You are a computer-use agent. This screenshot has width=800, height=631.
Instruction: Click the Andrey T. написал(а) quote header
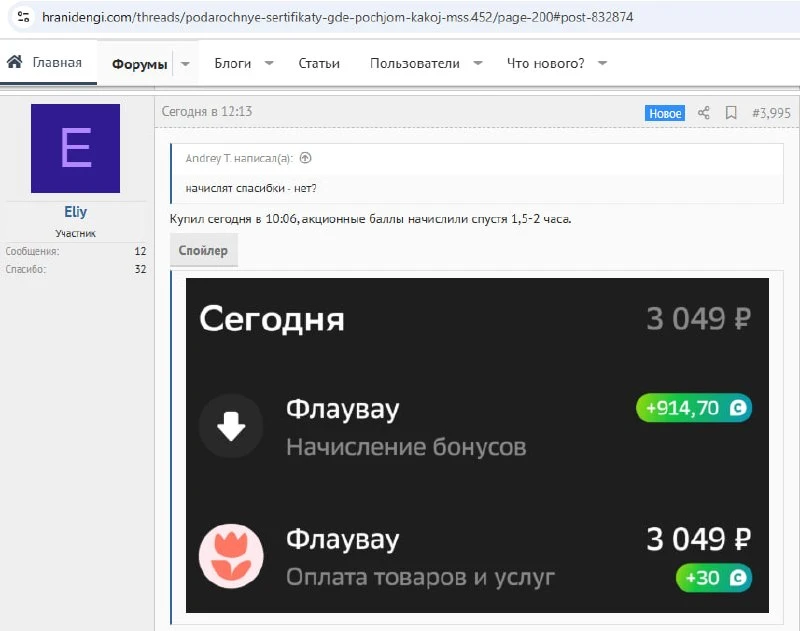(239, 158)
